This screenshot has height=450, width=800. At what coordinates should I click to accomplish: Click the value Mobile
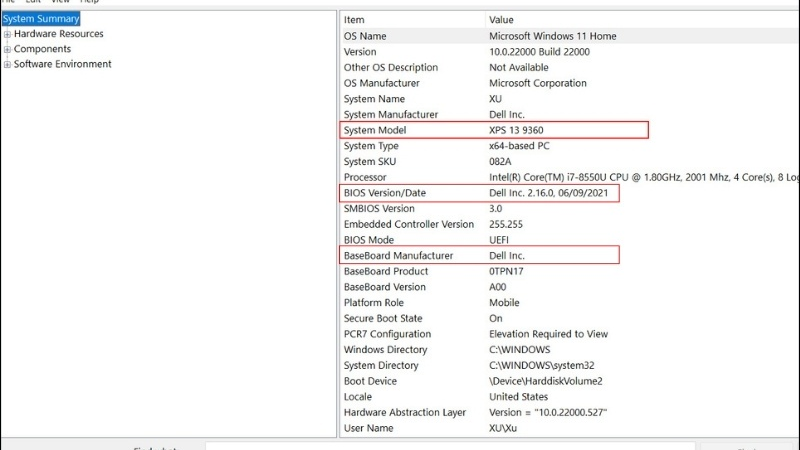click(x=504, y=303)
